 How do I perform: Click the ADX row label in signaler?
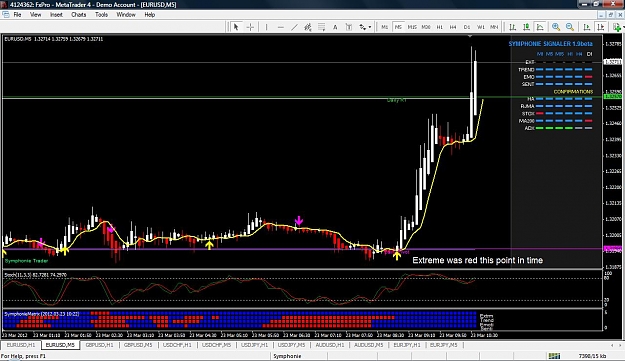[x=529, y=128]
